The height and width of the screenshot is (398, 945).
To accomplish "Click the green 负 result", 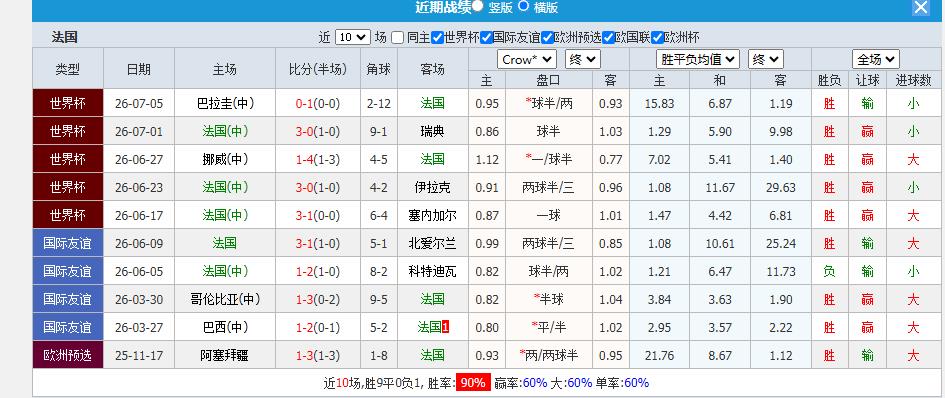I will (x=829, y=271).
